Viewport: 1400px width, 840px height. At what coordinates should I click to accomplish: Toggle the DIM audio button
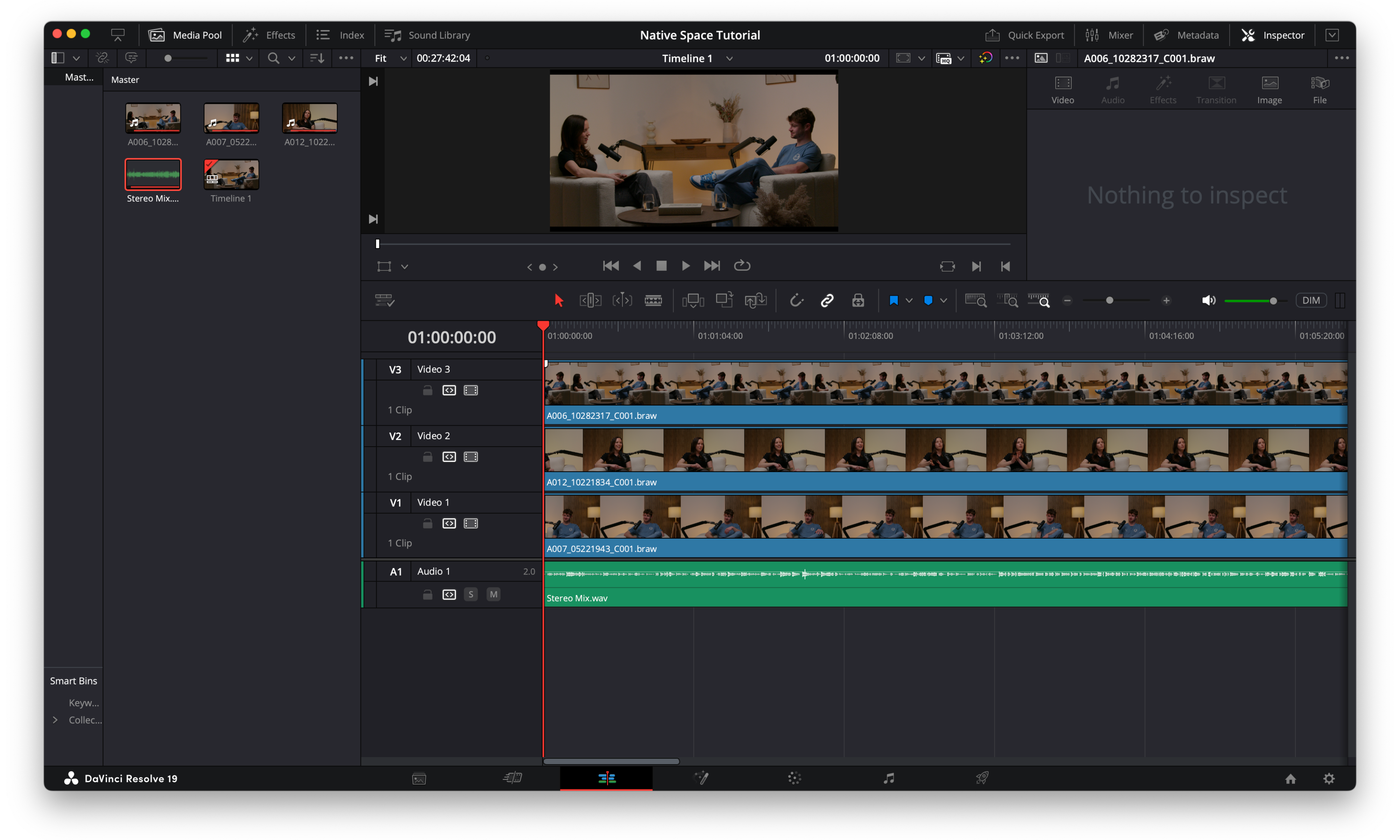coord(1311,300)
